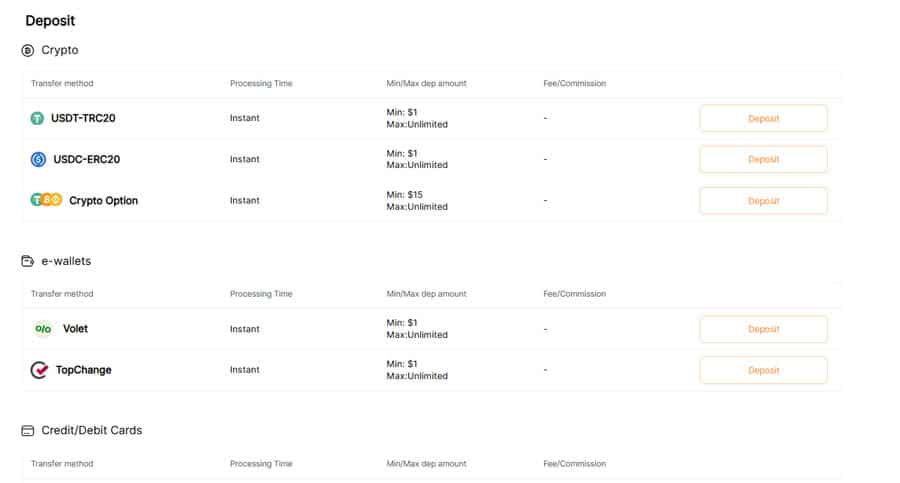Deposit via USDC-ERC20 button
Viewport: 900px width, 483px height.
[763, 159]
